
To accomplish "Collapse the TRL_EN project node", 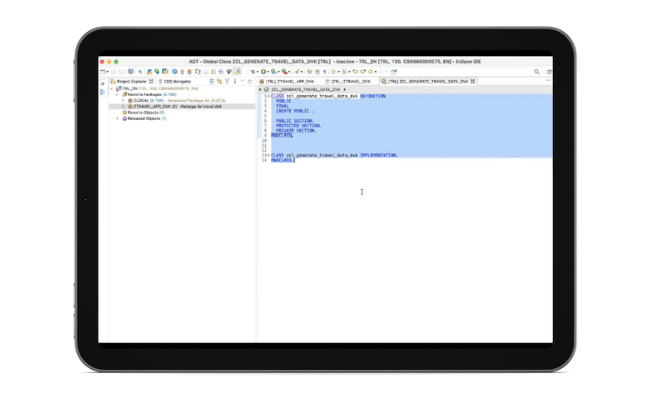I will click(x=112, y=89).
